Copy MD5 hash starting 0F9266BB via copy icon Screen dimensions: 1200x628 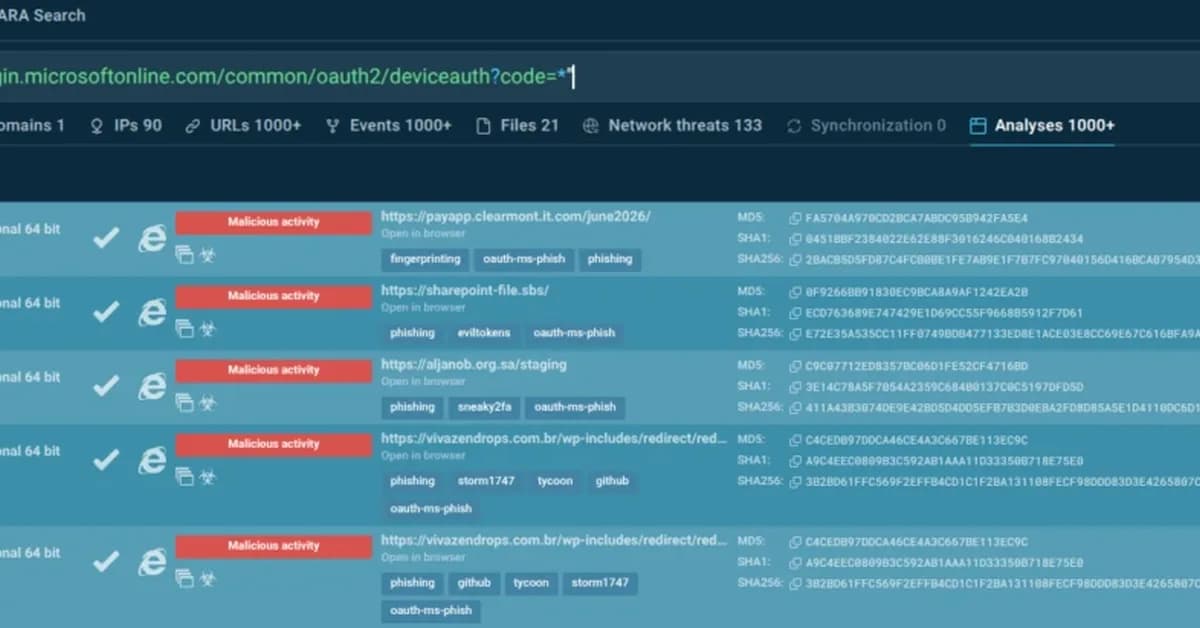(795, 292)
